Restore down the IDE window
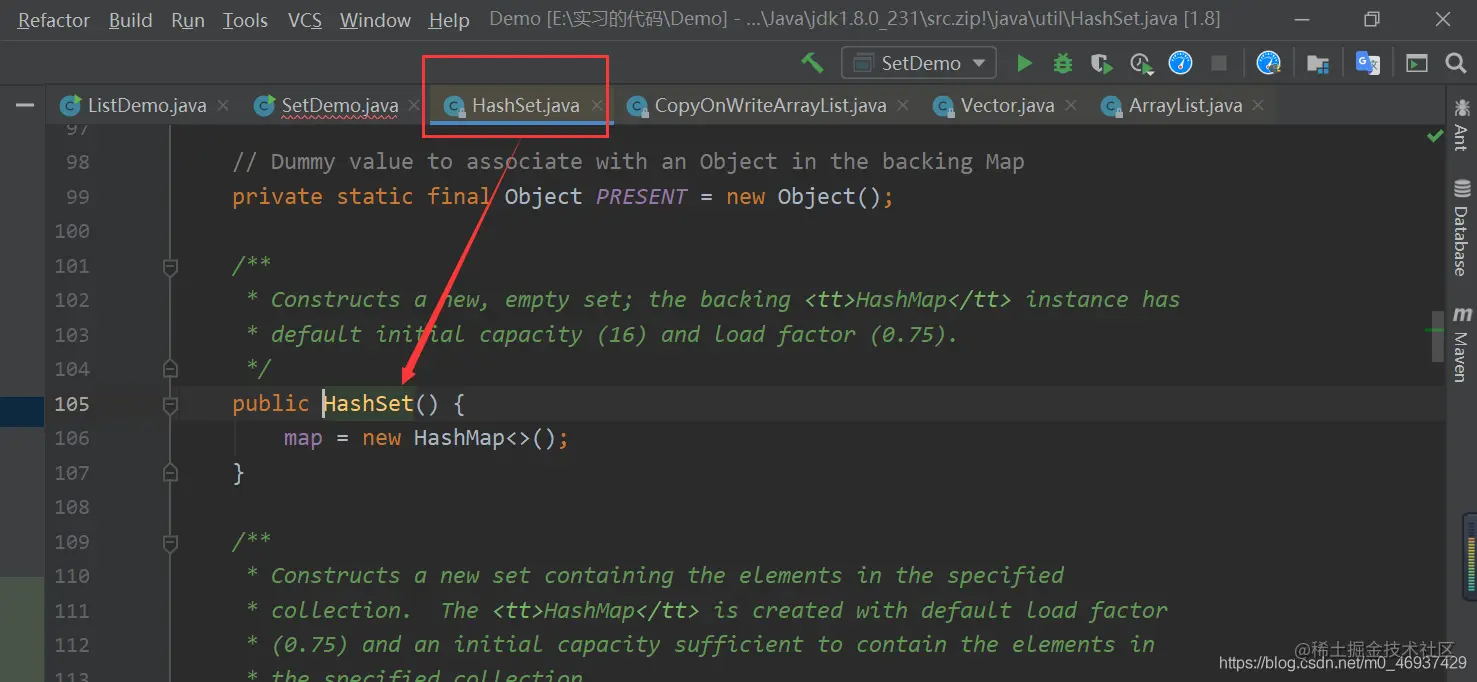The width and height of the screenshot is (1477, 682). (1372, 20)
